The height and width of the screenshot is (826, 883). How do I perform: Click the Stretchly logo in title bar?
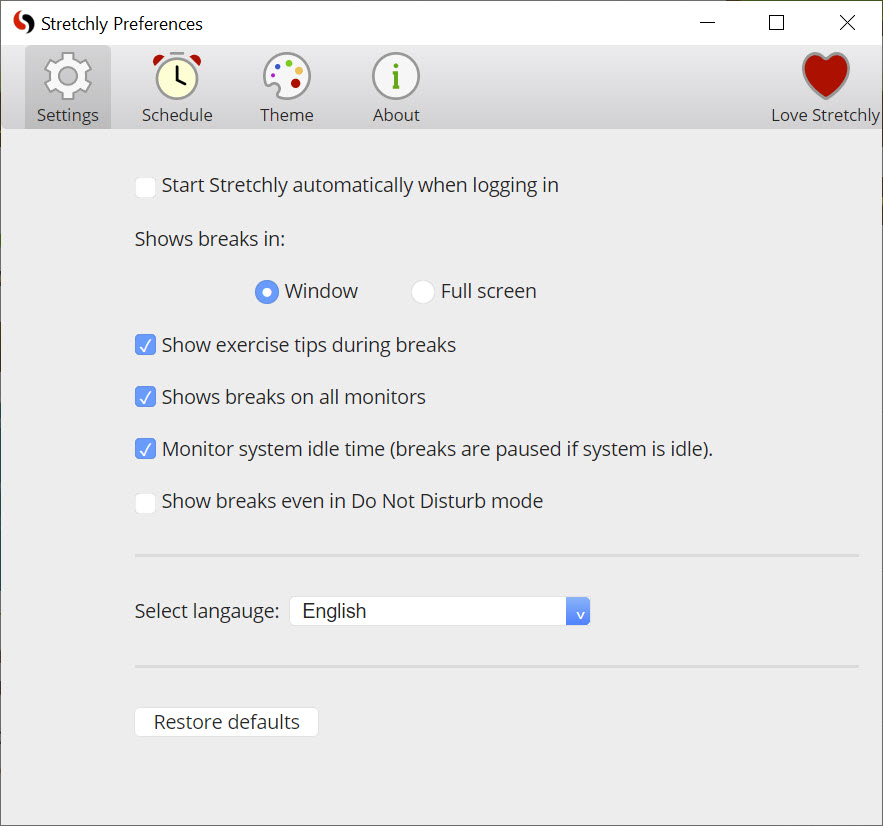pos(24,23)
